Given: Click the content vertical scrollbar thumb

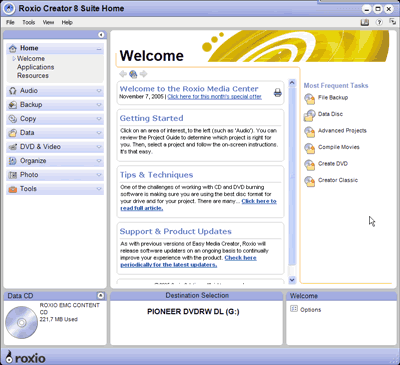Looking at the screenshot, I should click(292, 177).
